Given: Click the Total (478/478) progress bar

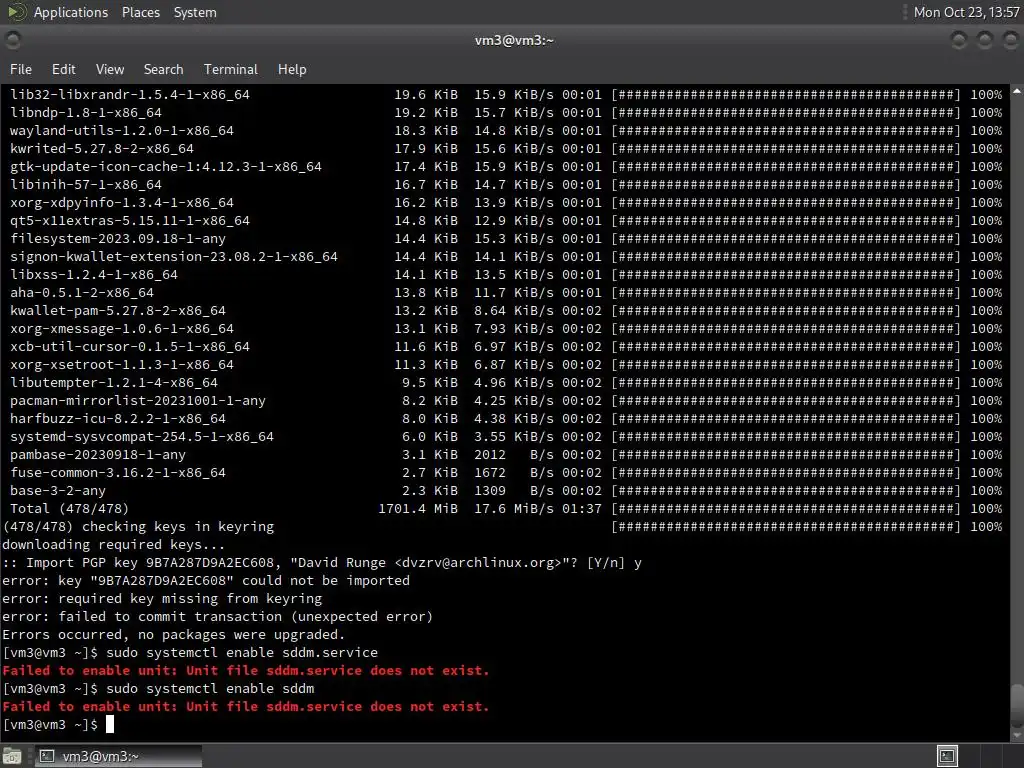Looking at the screenshot, I should (786, 509).
